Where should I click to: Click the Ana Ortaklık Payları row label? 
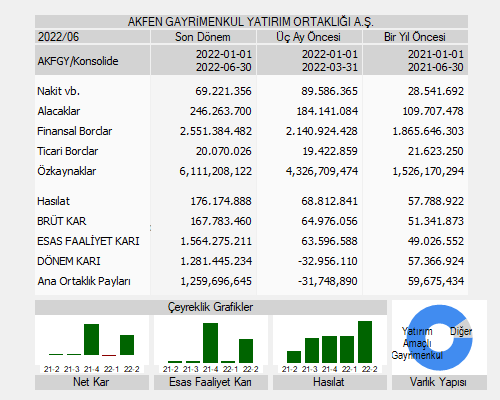pos(84,281)
